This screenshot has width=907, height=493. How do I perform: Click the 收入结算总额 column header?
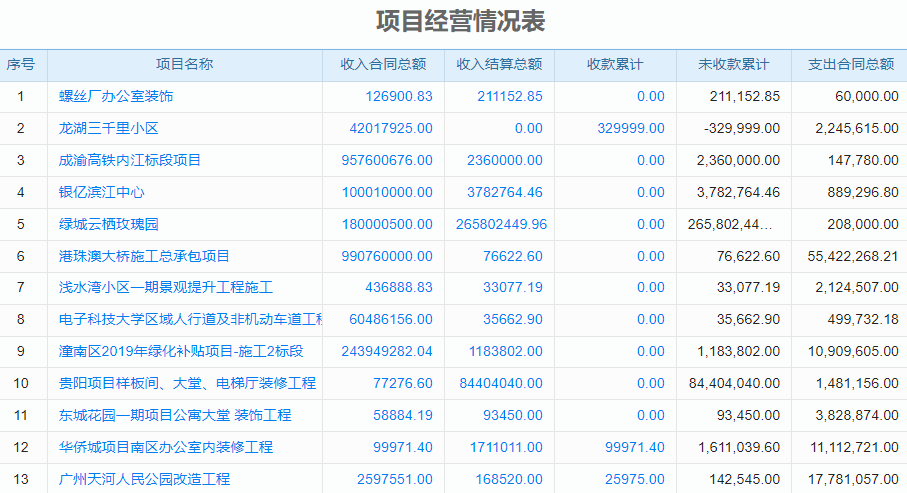[499, 64]
